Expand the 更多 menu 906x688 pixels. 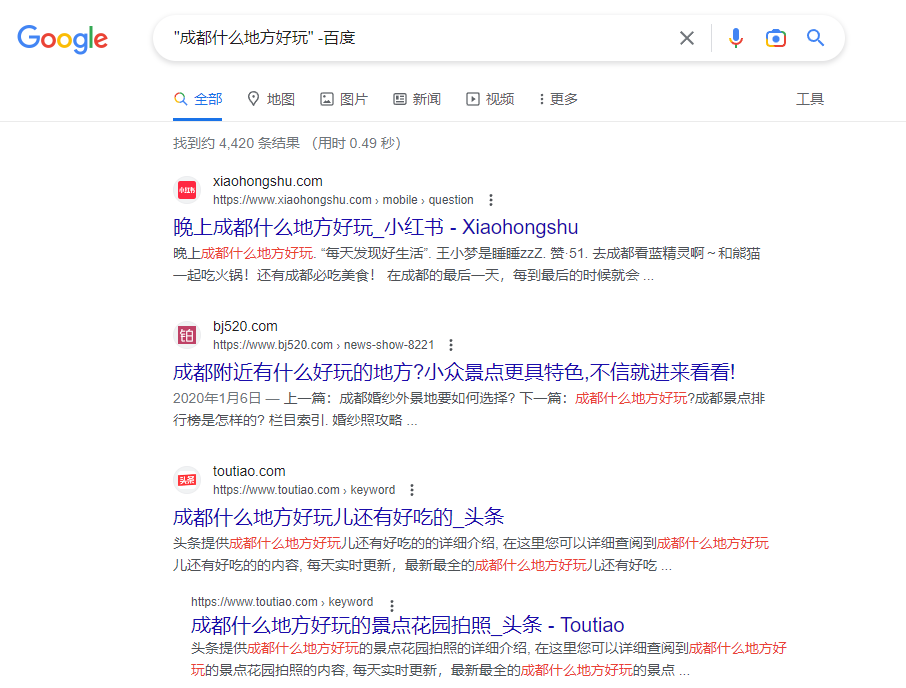(x=558, y=99)
